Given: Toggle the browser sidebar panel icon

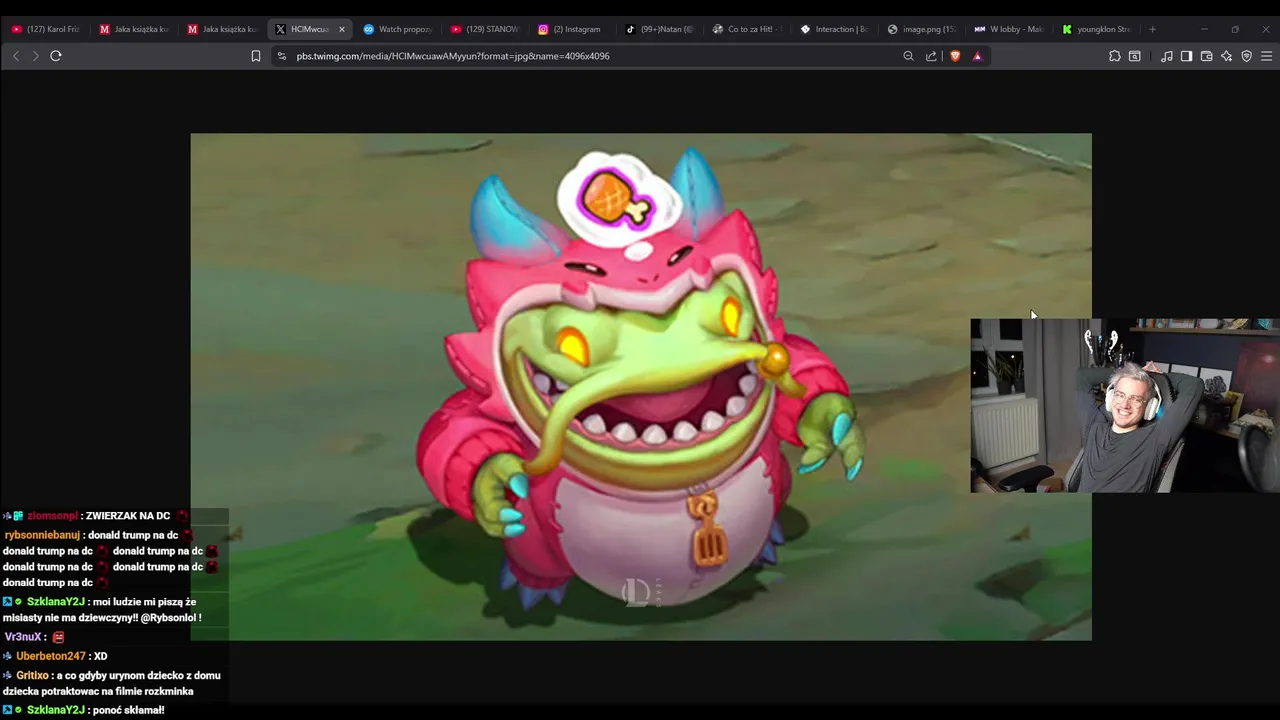Looking at the screenshot, I should pyautogui.click(x=1186, y=56).
